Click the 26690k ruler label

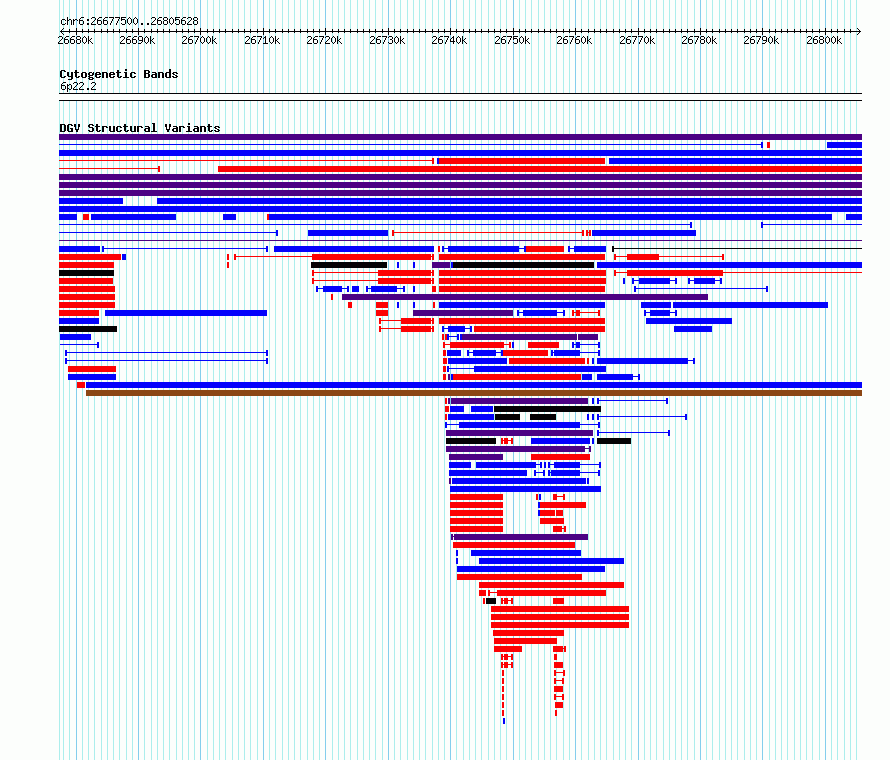click(x=137, y=40)
